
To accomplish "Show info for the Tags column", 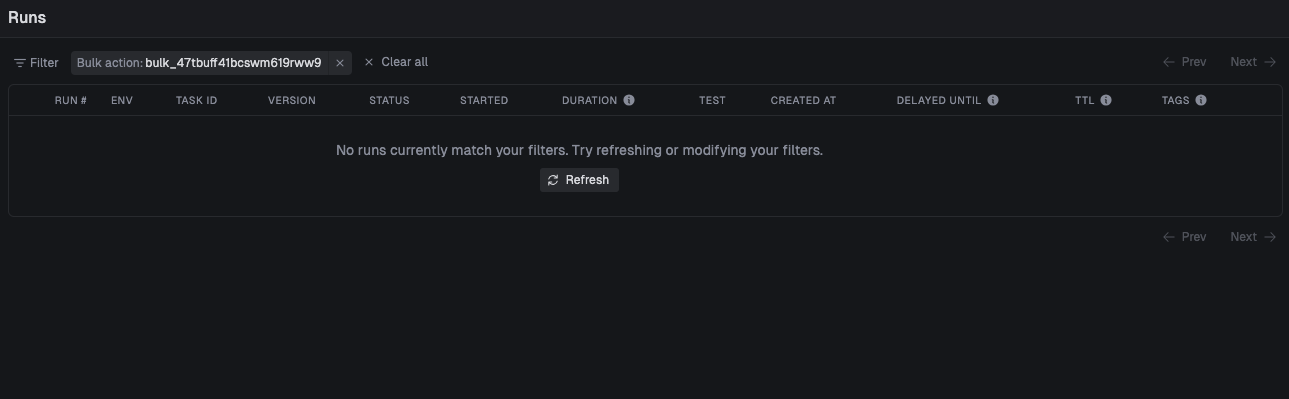I will tap(1201, 100).
